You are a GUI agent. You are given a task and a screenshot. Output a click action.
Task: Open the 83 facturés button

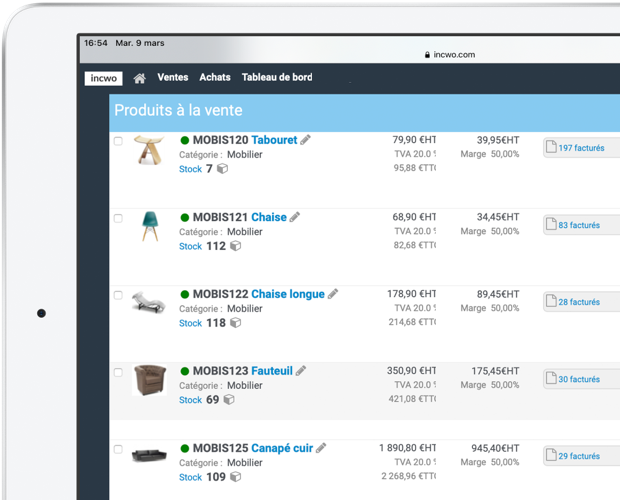coord(579,225)
